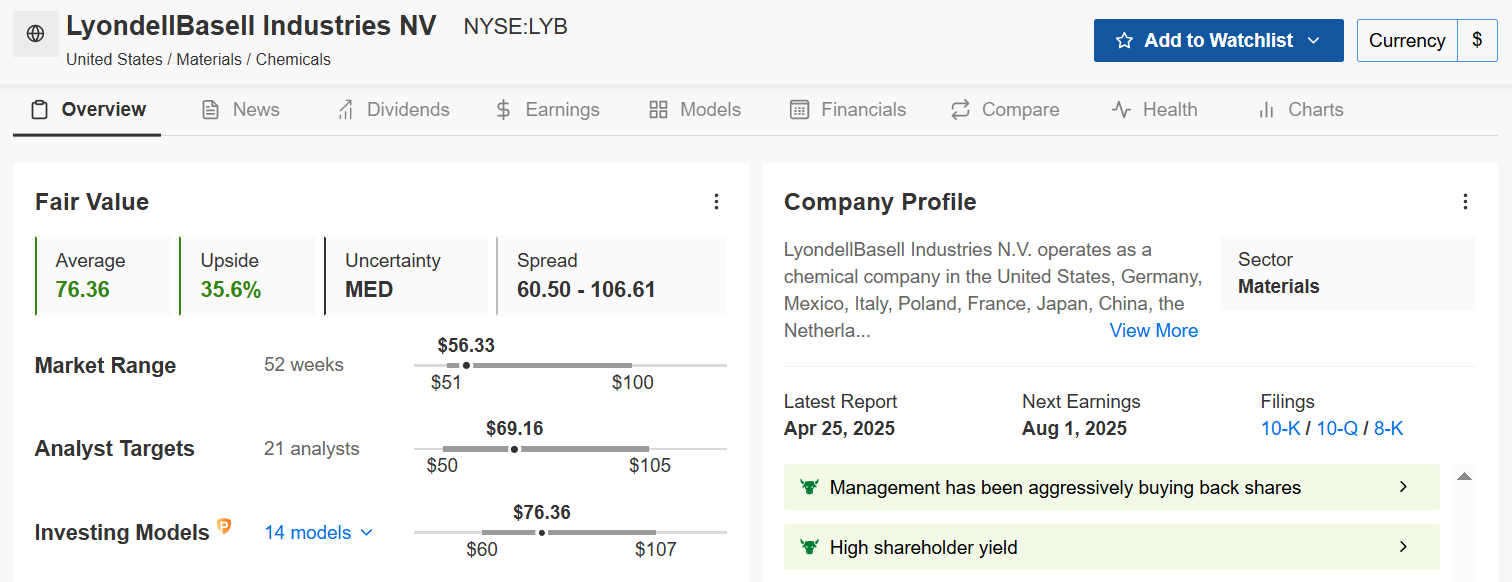The height and width of the screenshot is (582, 1512).
Task: Click the Investing Models slider marker at $76.36
Action: (x=542, y=533)
